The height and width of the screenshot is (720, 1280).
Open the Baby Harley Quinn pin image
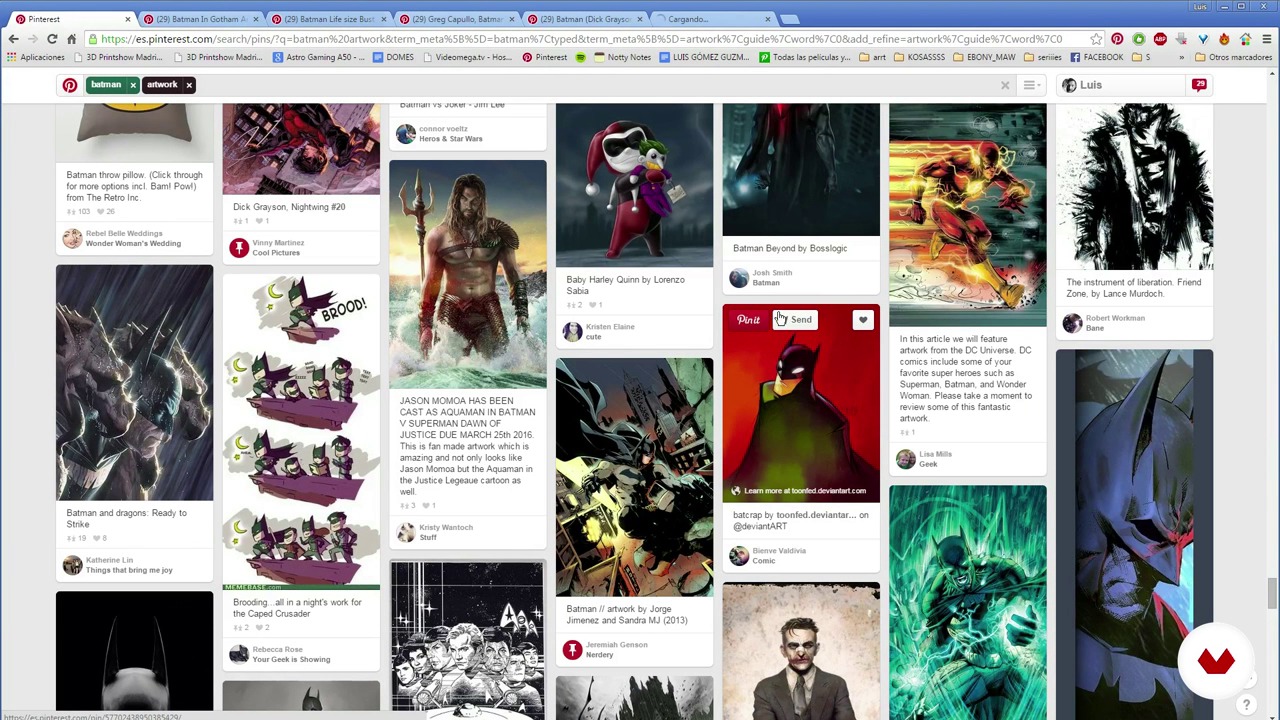(634, 185)
